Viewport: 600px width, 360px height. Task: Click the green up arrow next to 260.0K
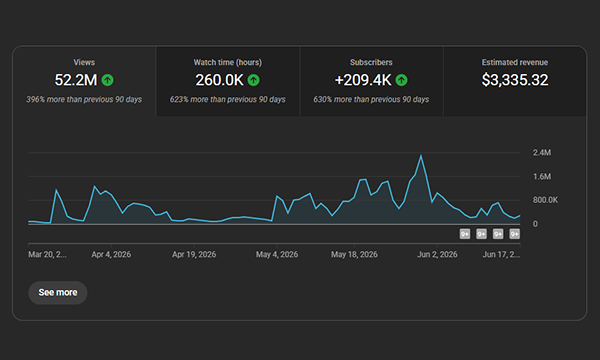[x=253, y=80]
